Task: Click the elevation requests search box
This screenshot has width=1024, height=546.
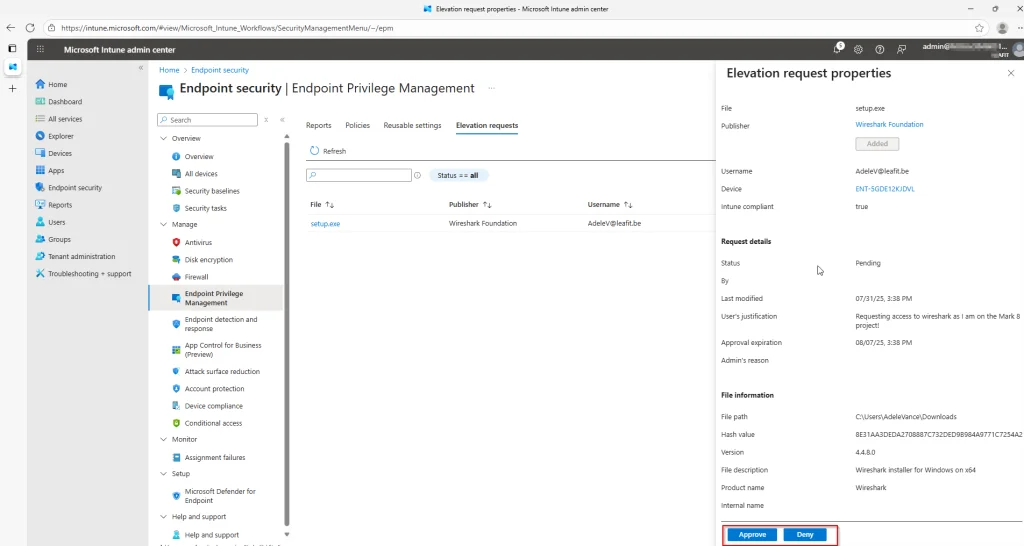Action: 359,175
